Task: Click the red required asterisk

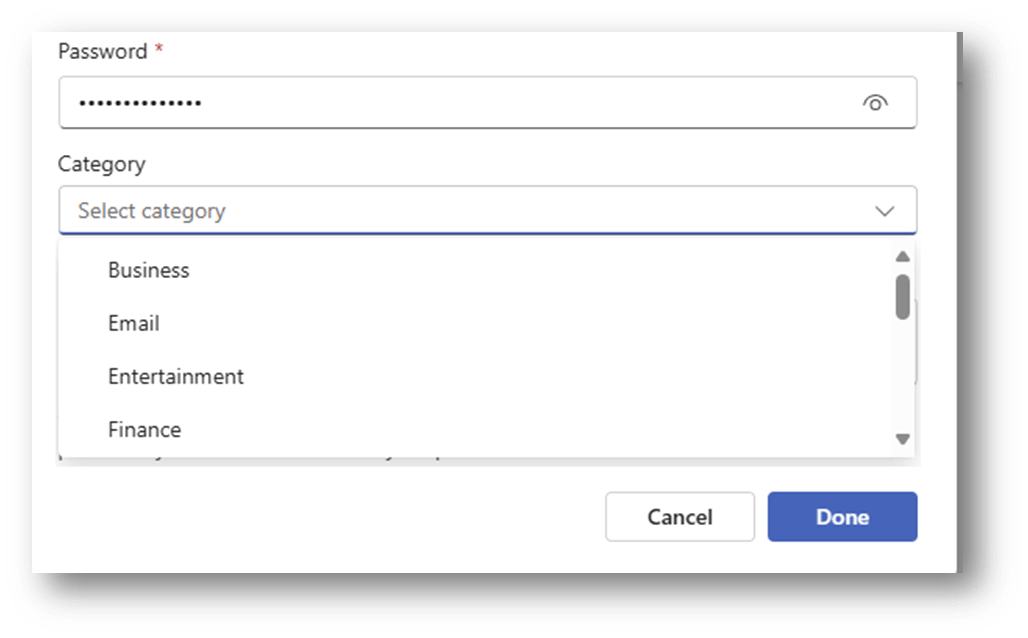Action: coord(159,47)
